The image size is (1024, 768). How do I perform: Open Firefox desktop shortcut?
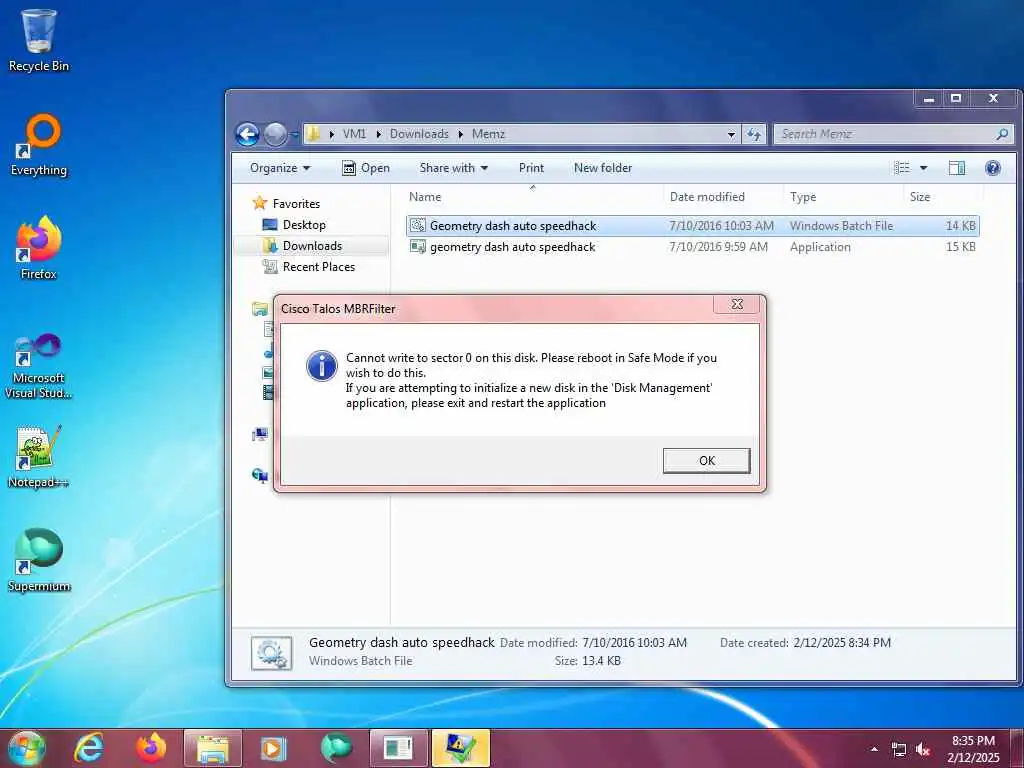click(x=39, y=248)
